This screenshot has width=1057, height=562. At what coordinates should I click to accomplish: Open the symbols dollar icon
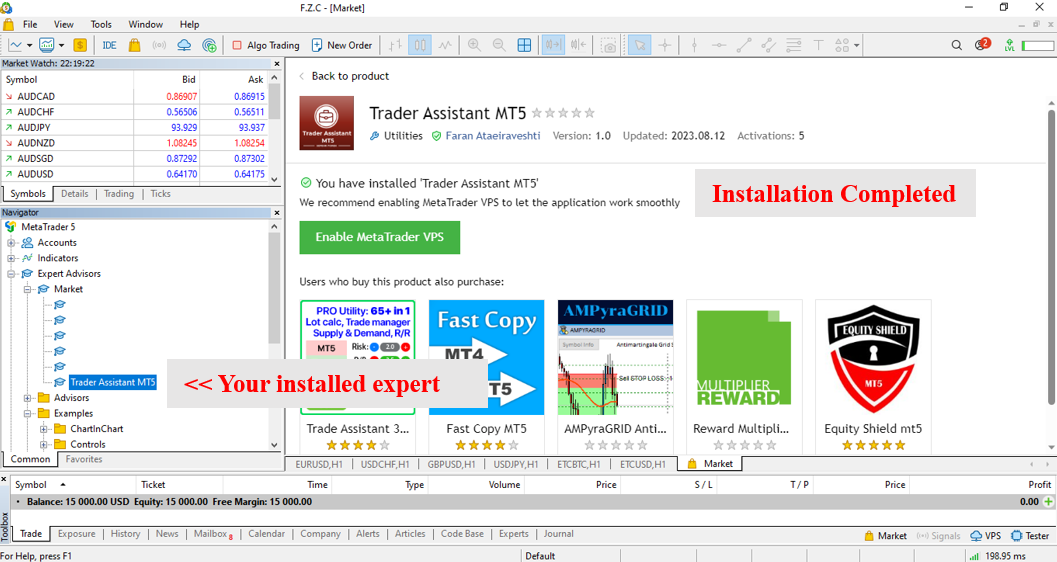[x=80, y=45]
